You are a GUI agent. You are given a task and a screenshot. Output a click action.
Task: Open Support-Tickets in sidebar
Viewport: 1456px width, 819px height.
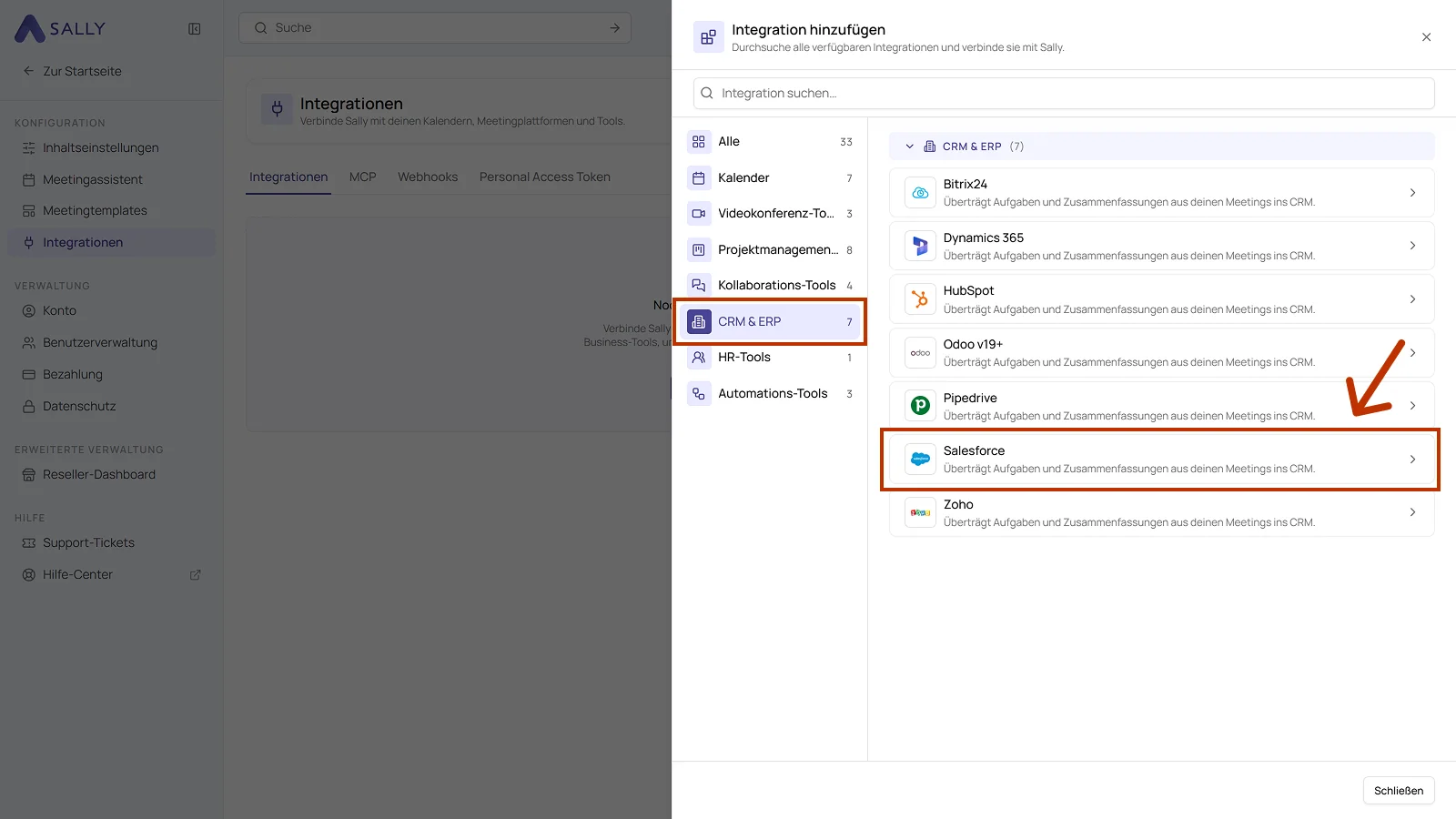coord(111,543)
